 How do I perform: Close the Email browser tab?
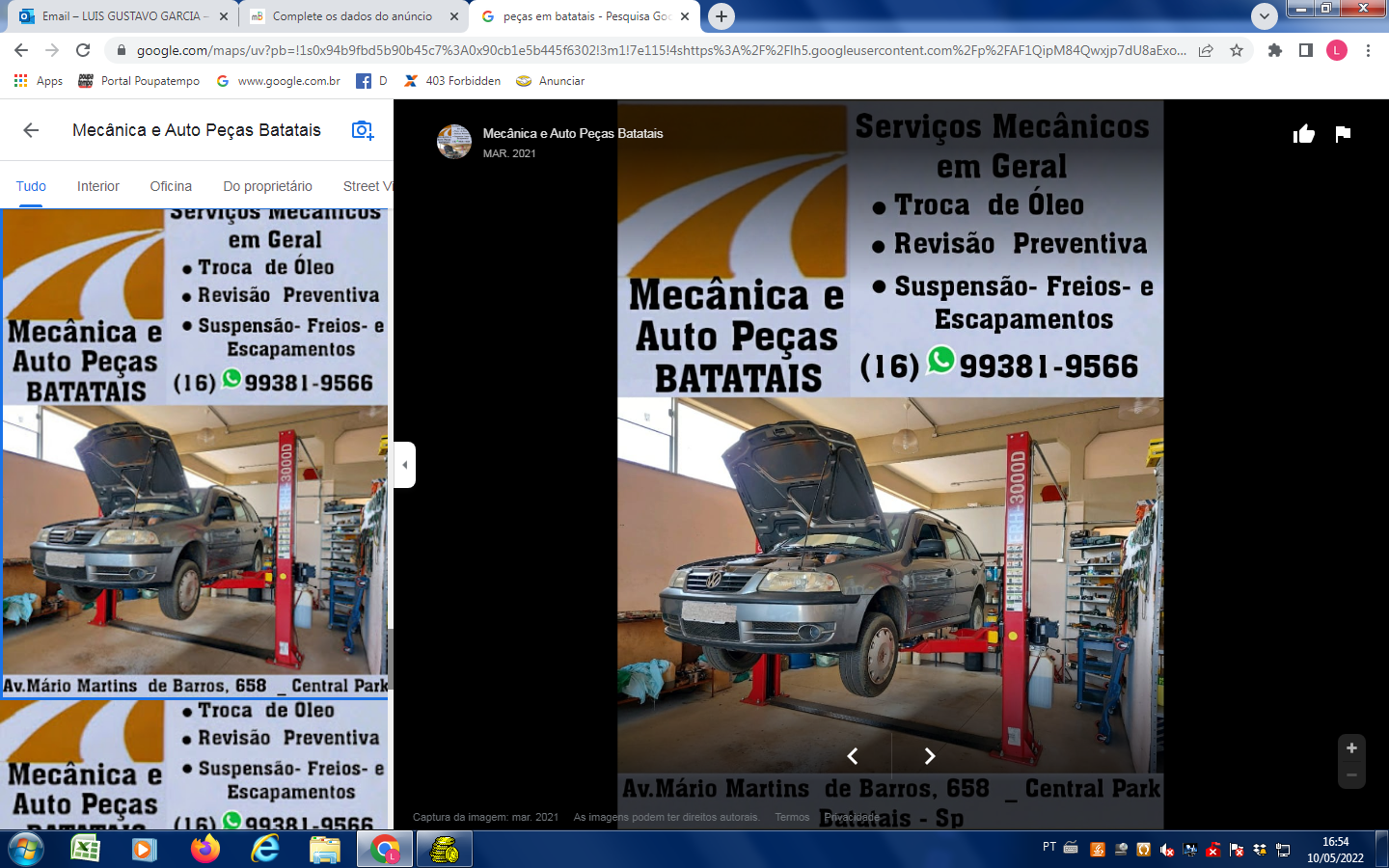tap(224, 16)
